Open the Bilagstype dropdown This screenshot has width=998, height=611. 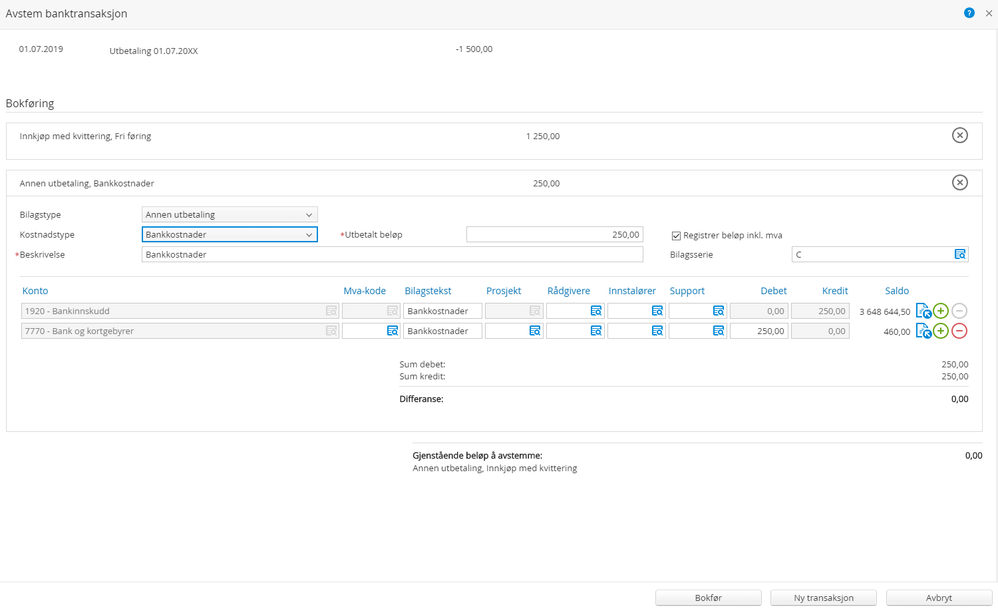pyautogui.click(x=229, y=214)
